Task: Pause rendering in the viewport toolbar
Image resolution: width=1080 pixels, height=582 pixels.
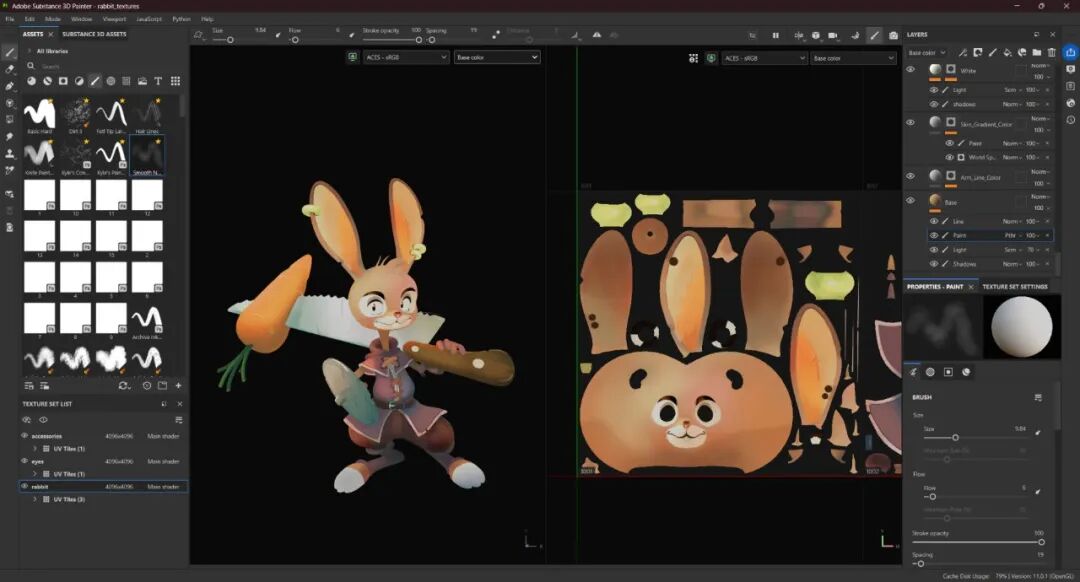Action: pyautogui.click(x=776, y=35)
